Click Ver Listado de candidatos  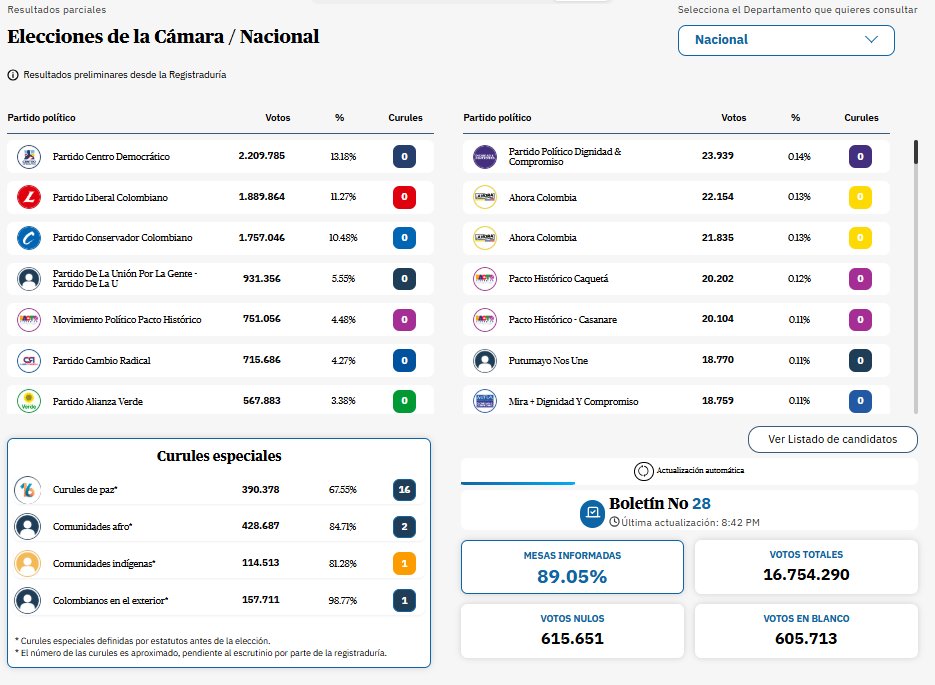coord(832,439)
